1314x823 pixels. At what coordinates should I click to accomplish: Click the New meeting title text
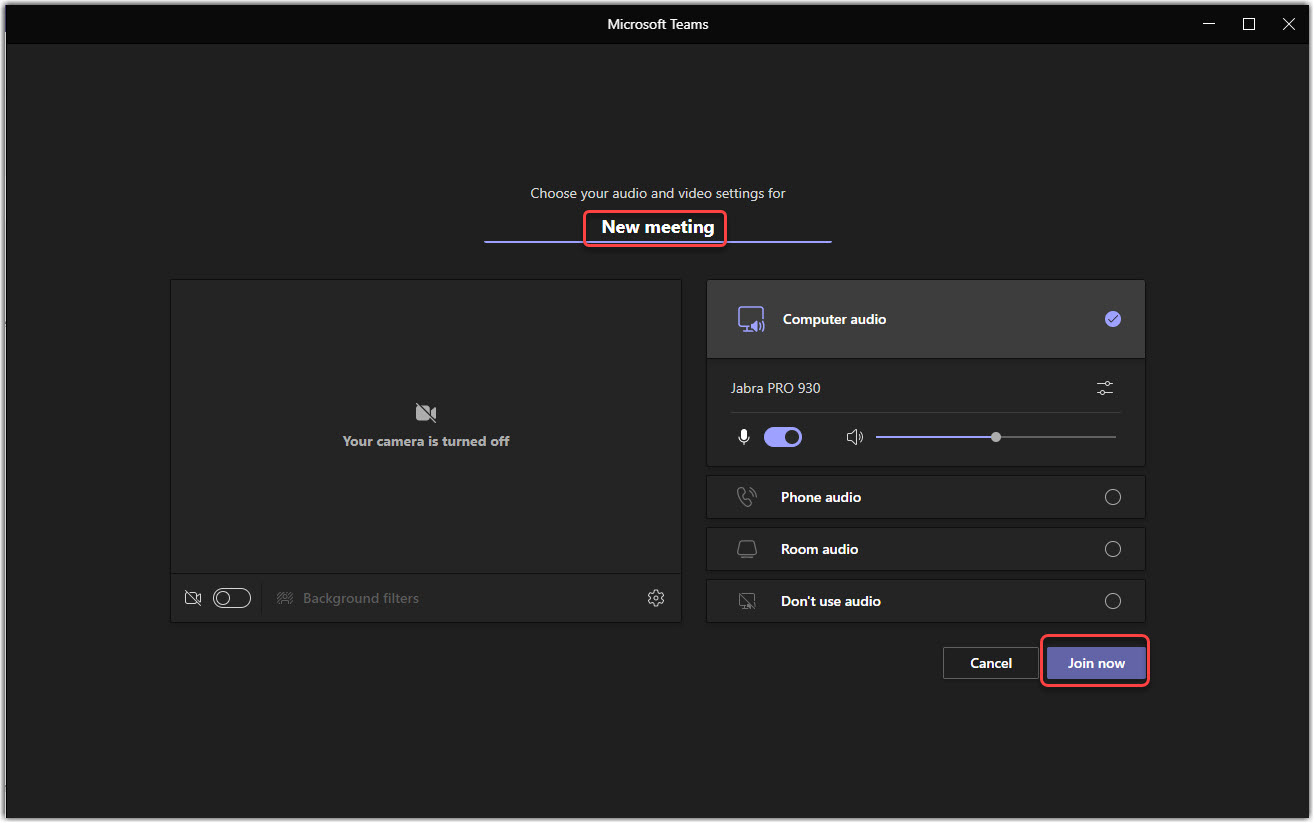(x=655, y=228)
